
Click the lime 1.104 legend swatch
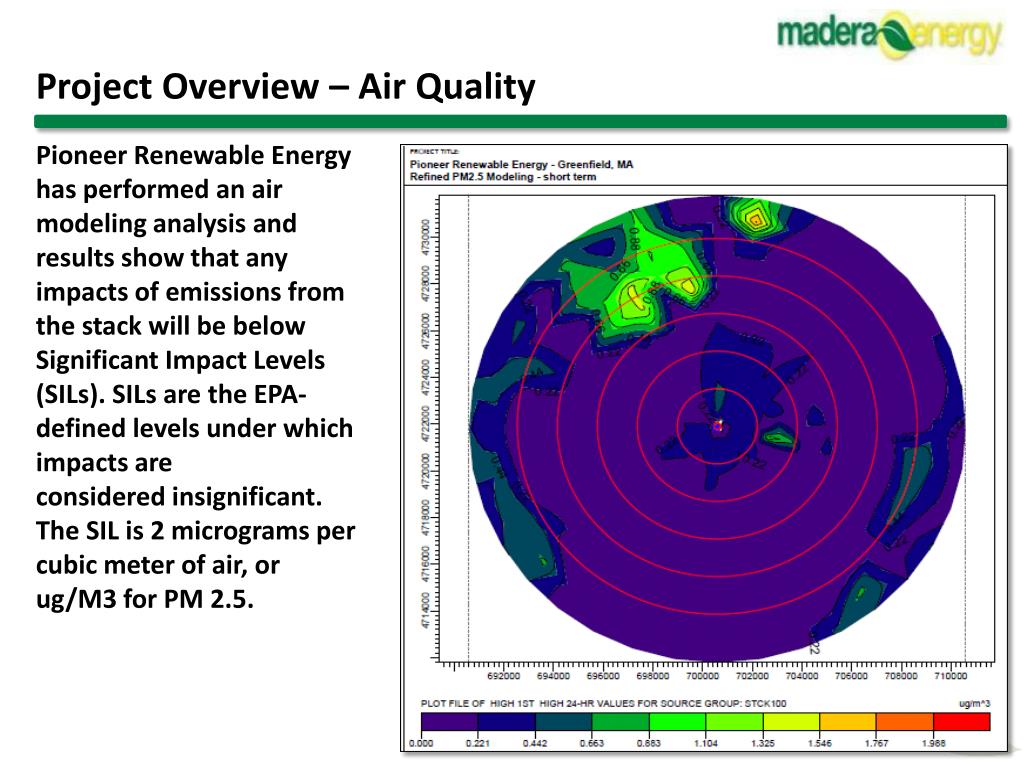click(734, 722)
